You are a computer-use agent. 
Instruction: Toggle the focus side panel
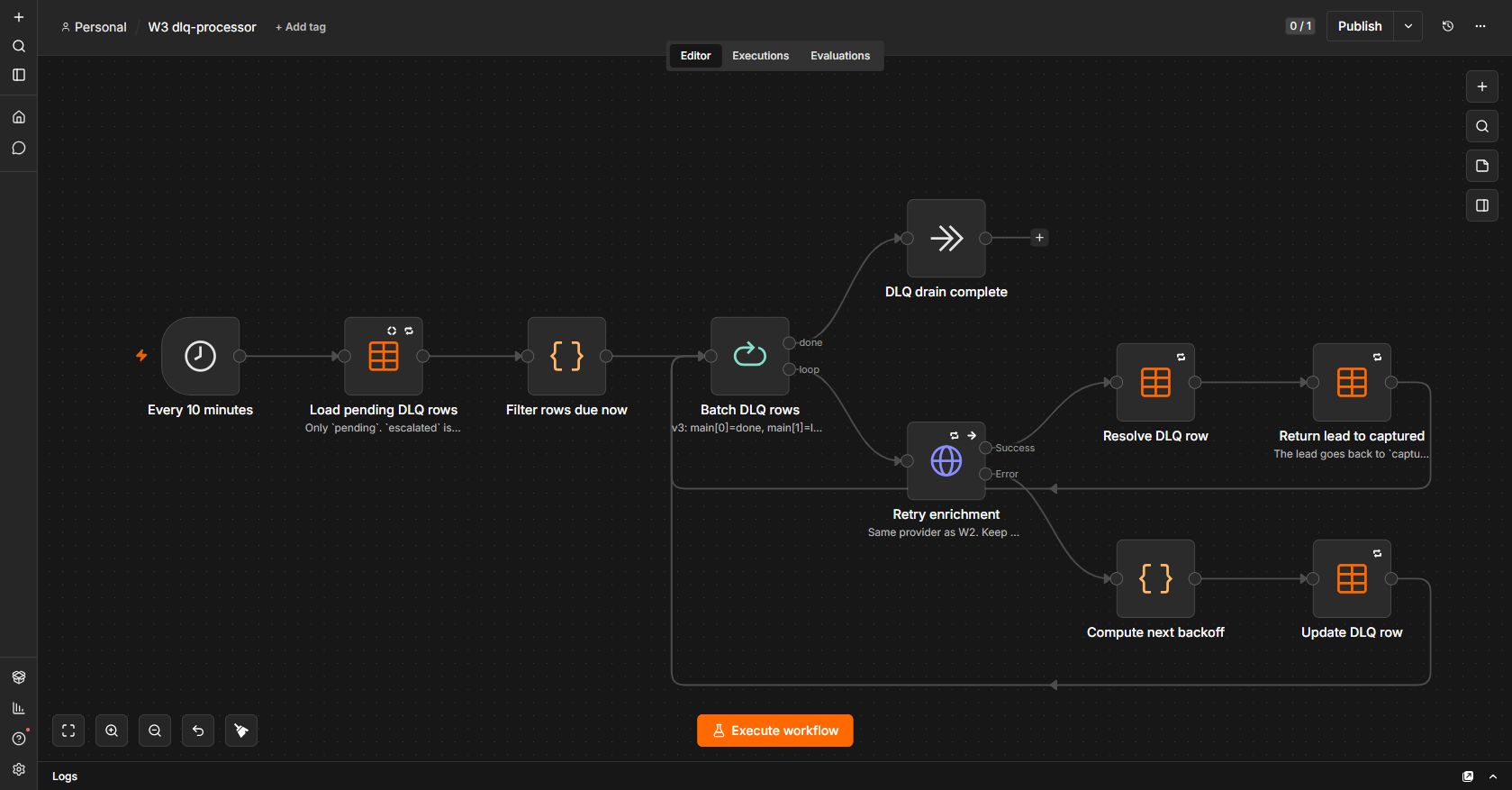1482,205
